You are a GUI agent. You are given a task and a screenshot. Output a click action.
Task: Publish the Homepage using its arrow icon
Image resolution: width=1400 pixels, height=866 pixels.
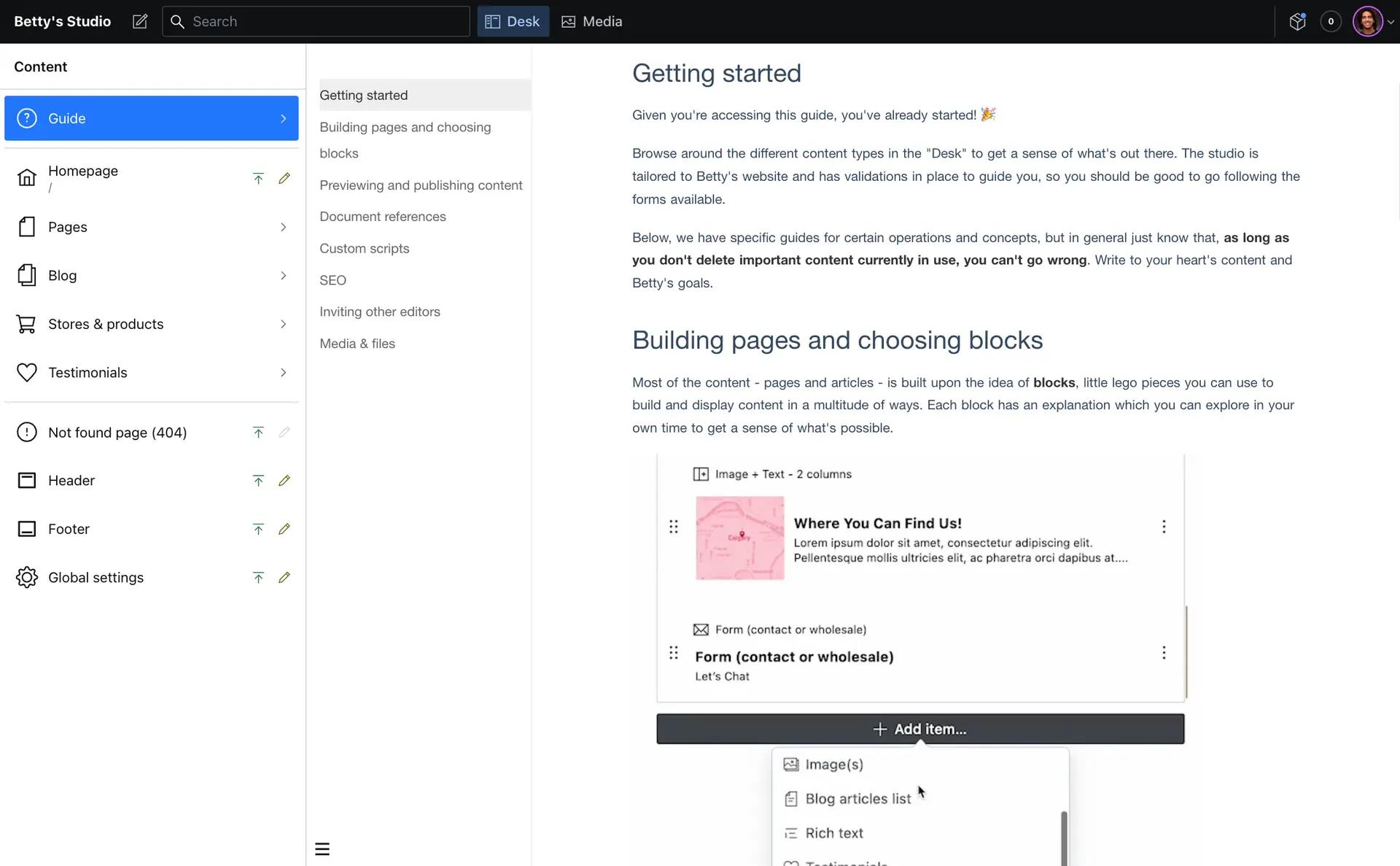258,179
